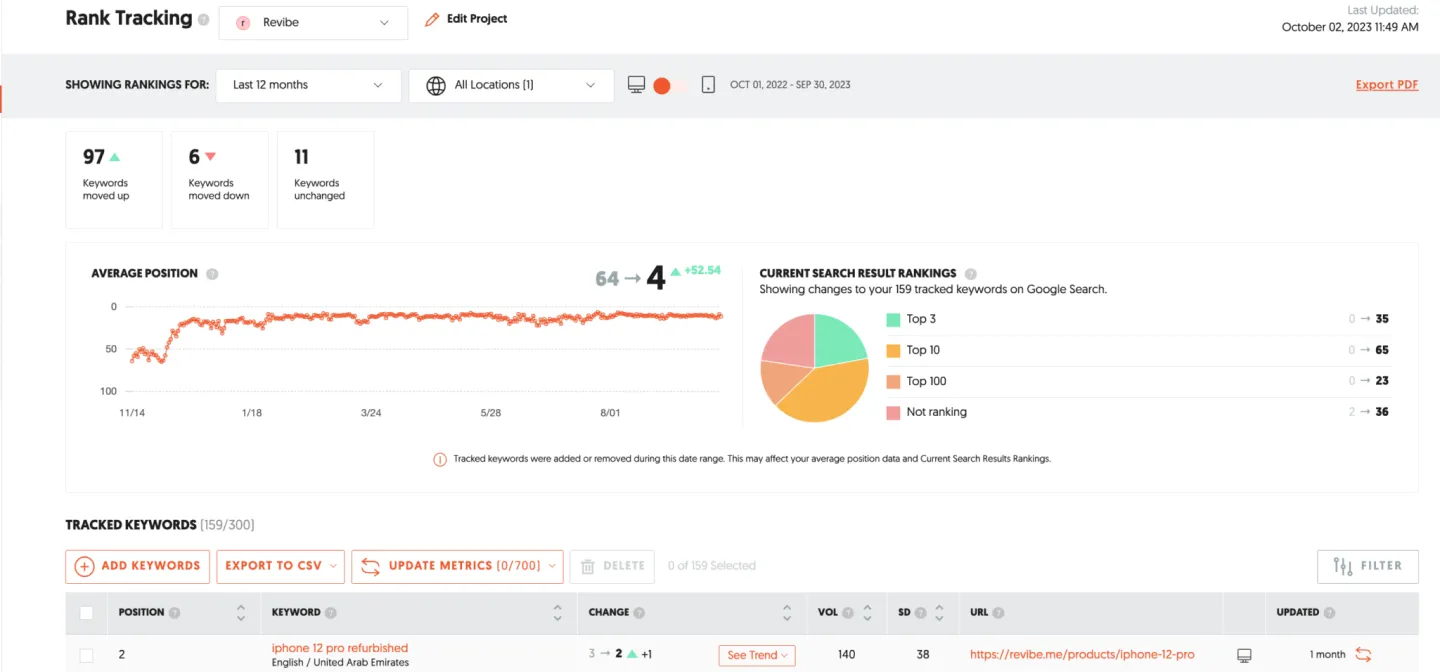1440x672 pixels.
Task: Expand the Last 12 months date range dropdown
Action: pos(308,85)
